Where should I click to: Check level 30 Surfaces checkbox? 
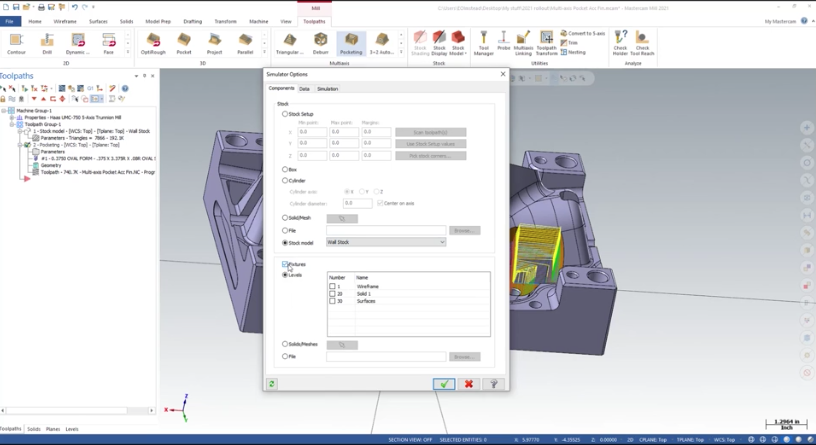pos(332,301)
